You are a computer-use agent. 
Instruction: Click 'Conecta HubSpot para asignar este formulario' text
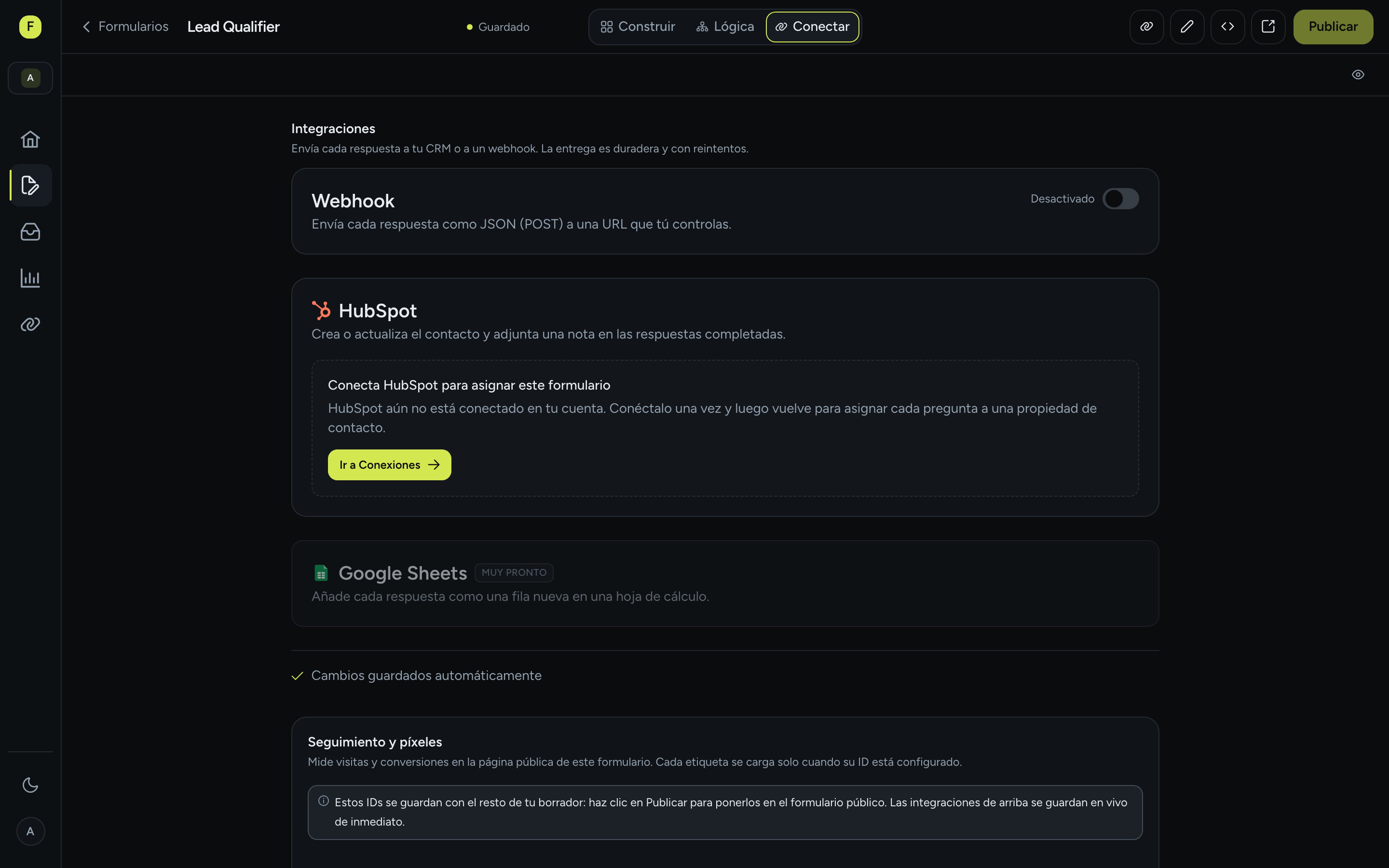[469, 385]
